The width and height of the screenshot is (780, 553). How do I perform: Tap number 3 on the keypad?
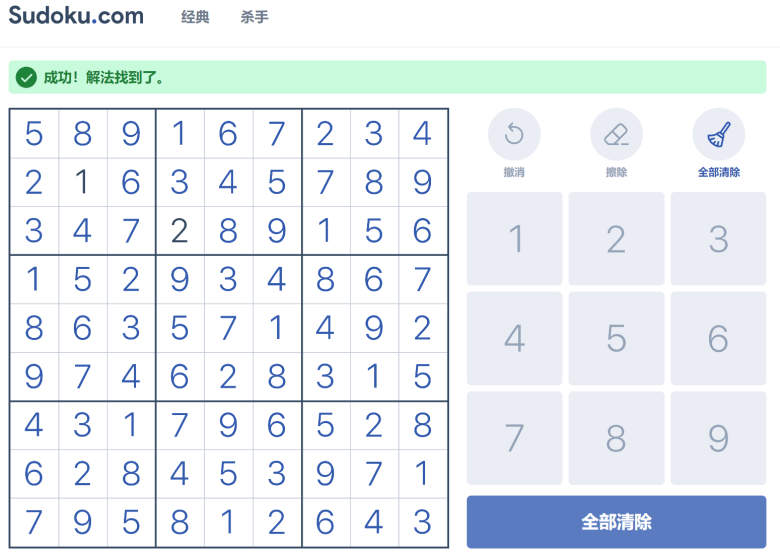click(x=718, y=239)
